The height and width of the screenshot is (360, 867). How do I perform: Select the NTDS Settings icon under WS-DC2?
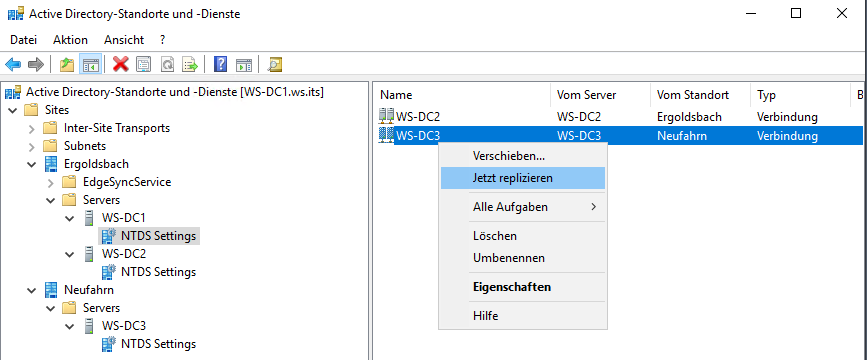click(x=109, y=272)
